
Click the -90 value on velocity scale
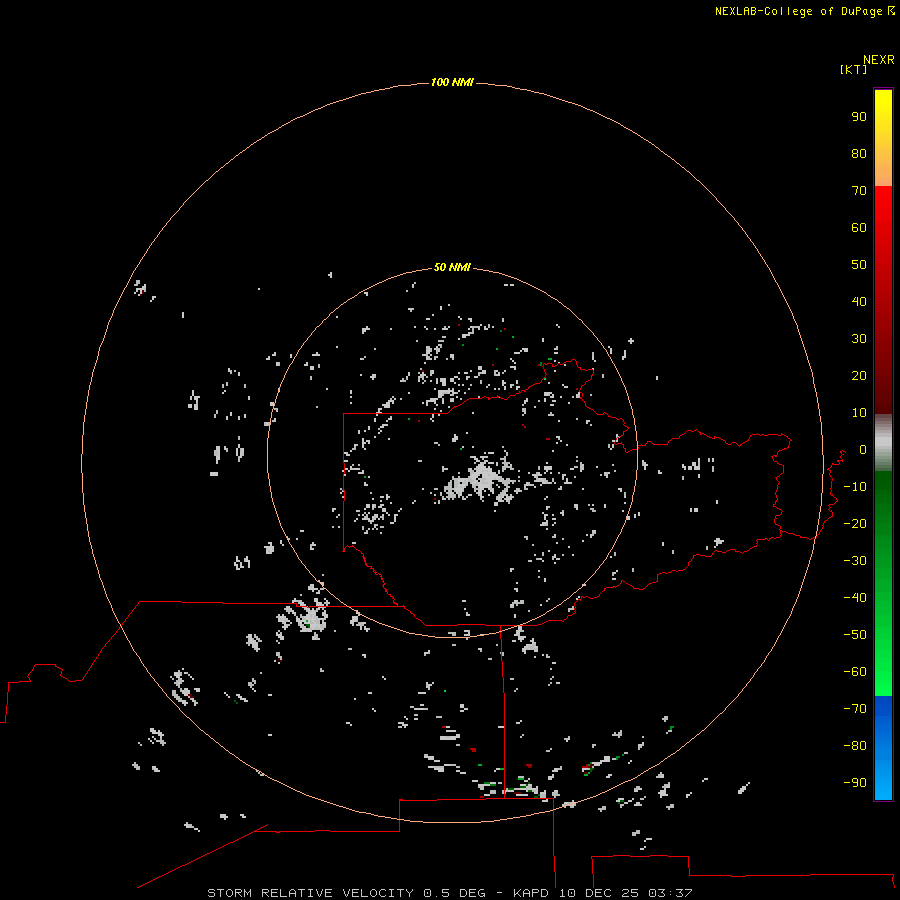click(855, 783)
